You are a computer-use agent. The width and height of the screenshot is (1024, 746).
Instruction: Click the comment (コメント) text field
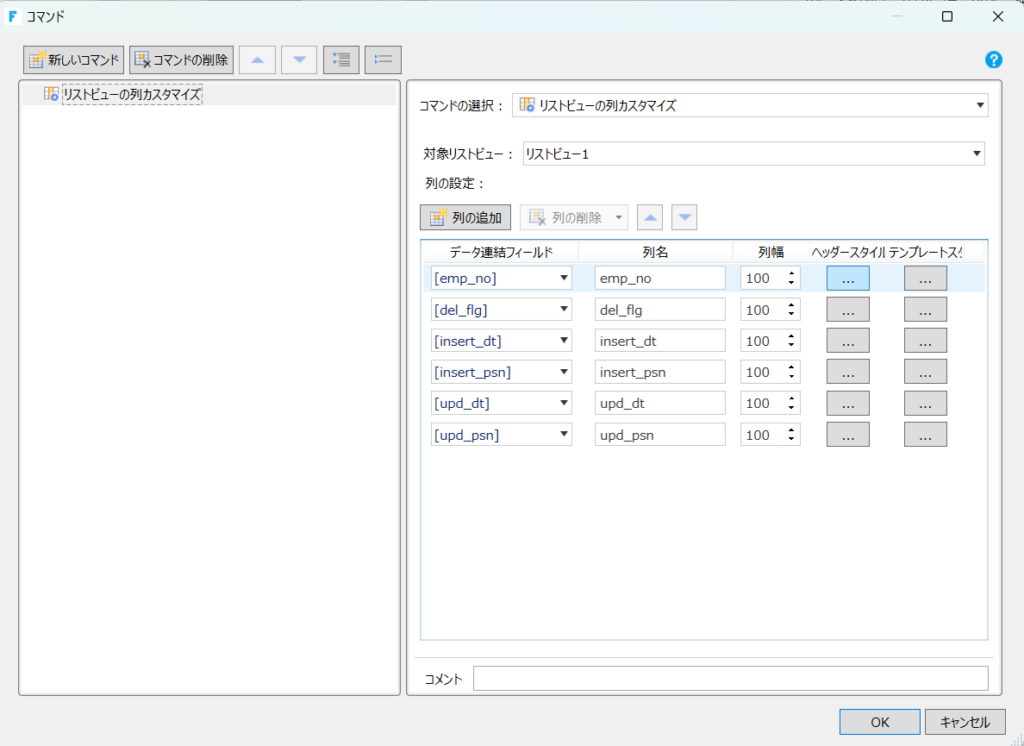point(730,679)
